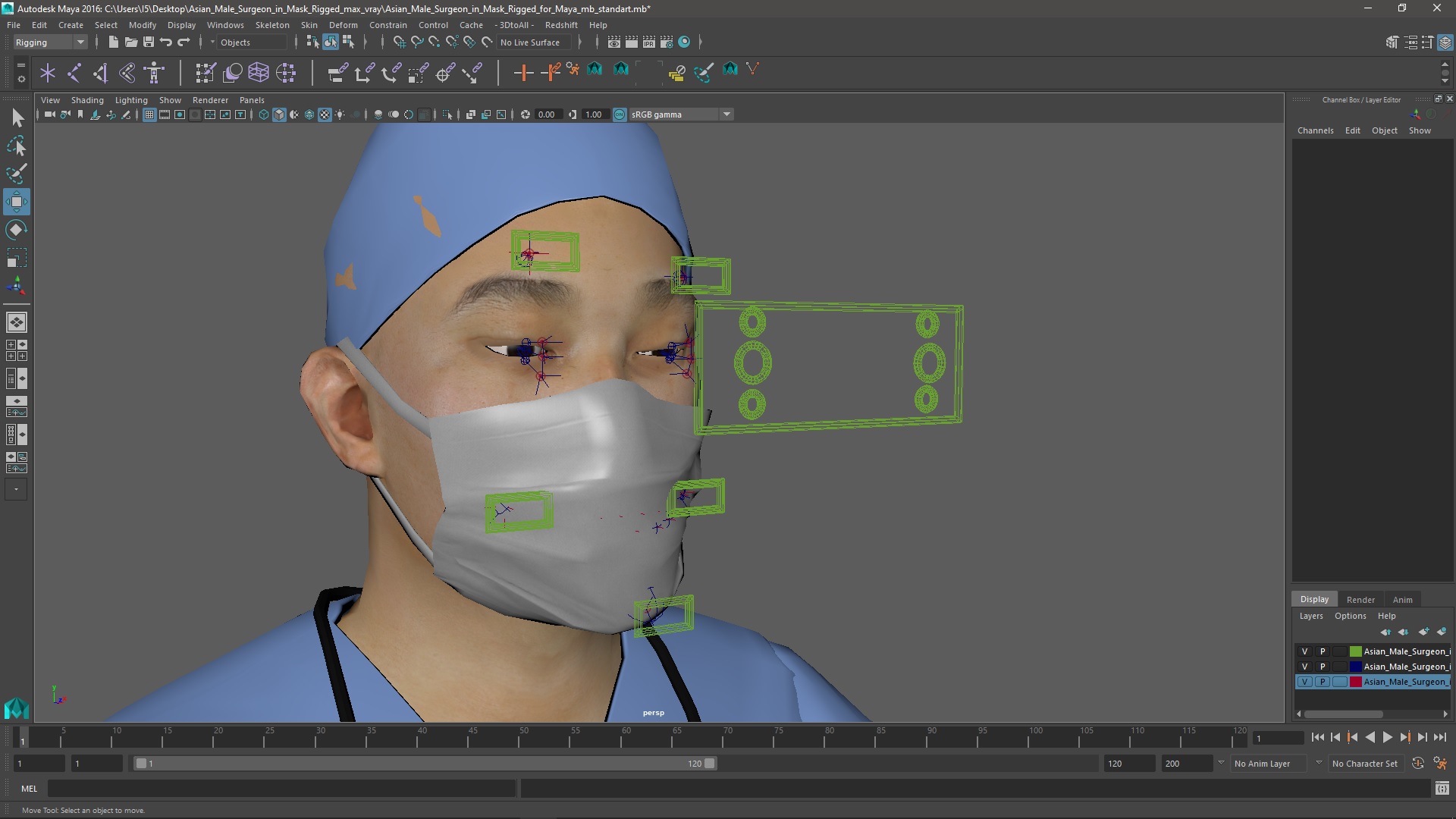Open the Options menu in Layer Editor

pos(1350,616)
